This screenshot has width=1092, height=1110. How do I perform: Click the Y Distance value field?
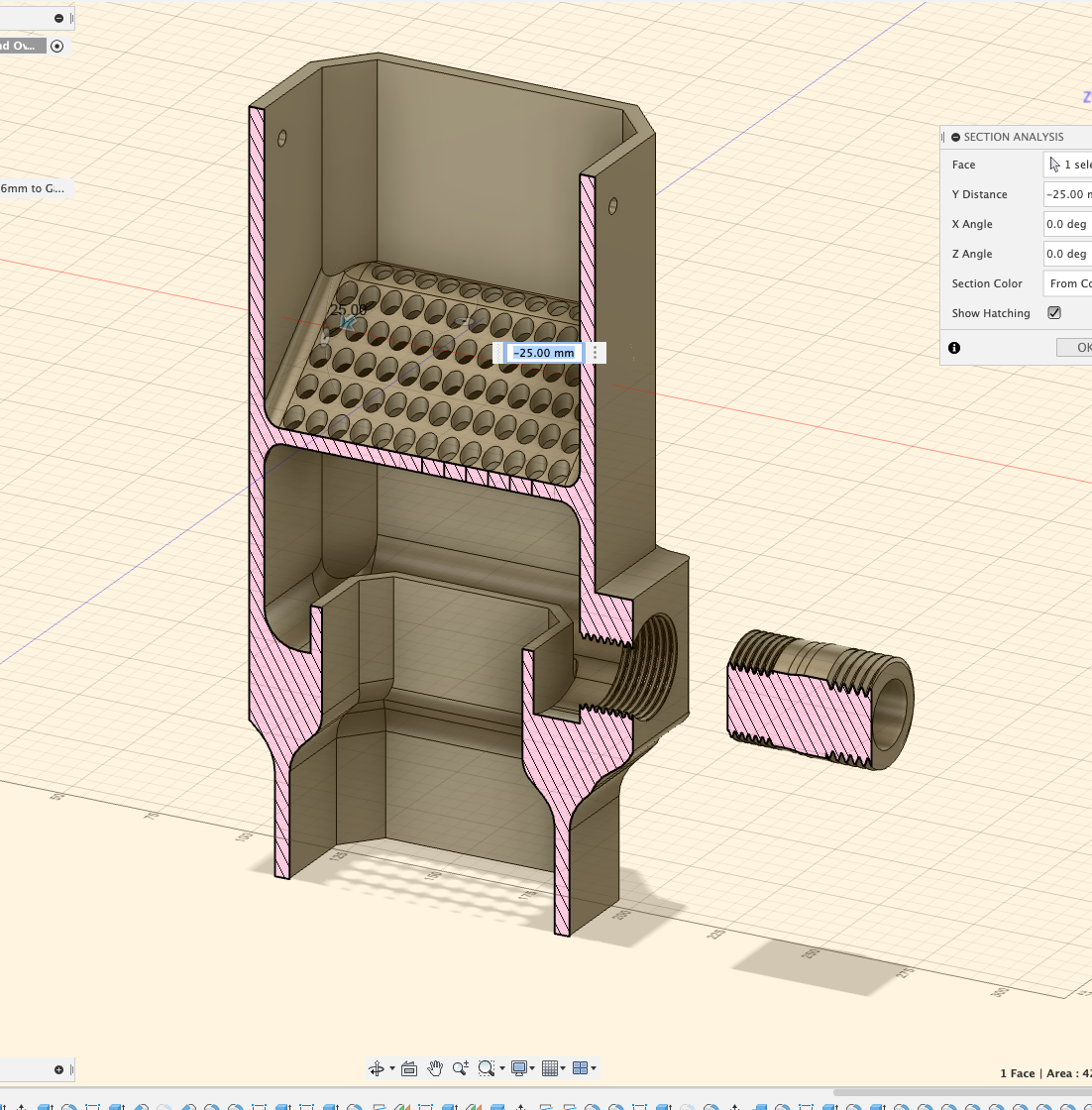click(x=1067, y=194)
